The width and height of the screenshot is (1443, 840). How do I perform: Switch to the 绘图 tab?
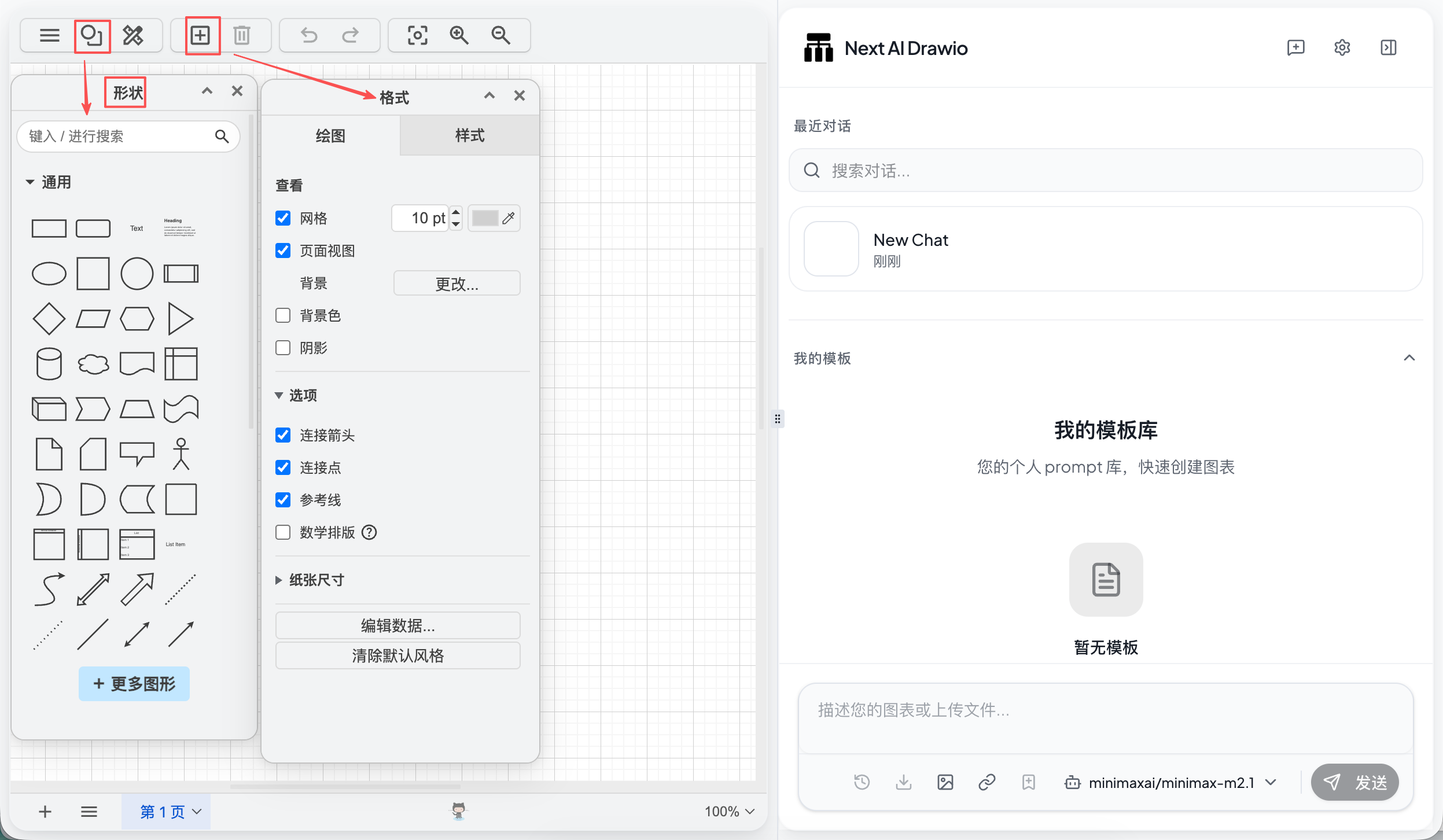point(331,136)
